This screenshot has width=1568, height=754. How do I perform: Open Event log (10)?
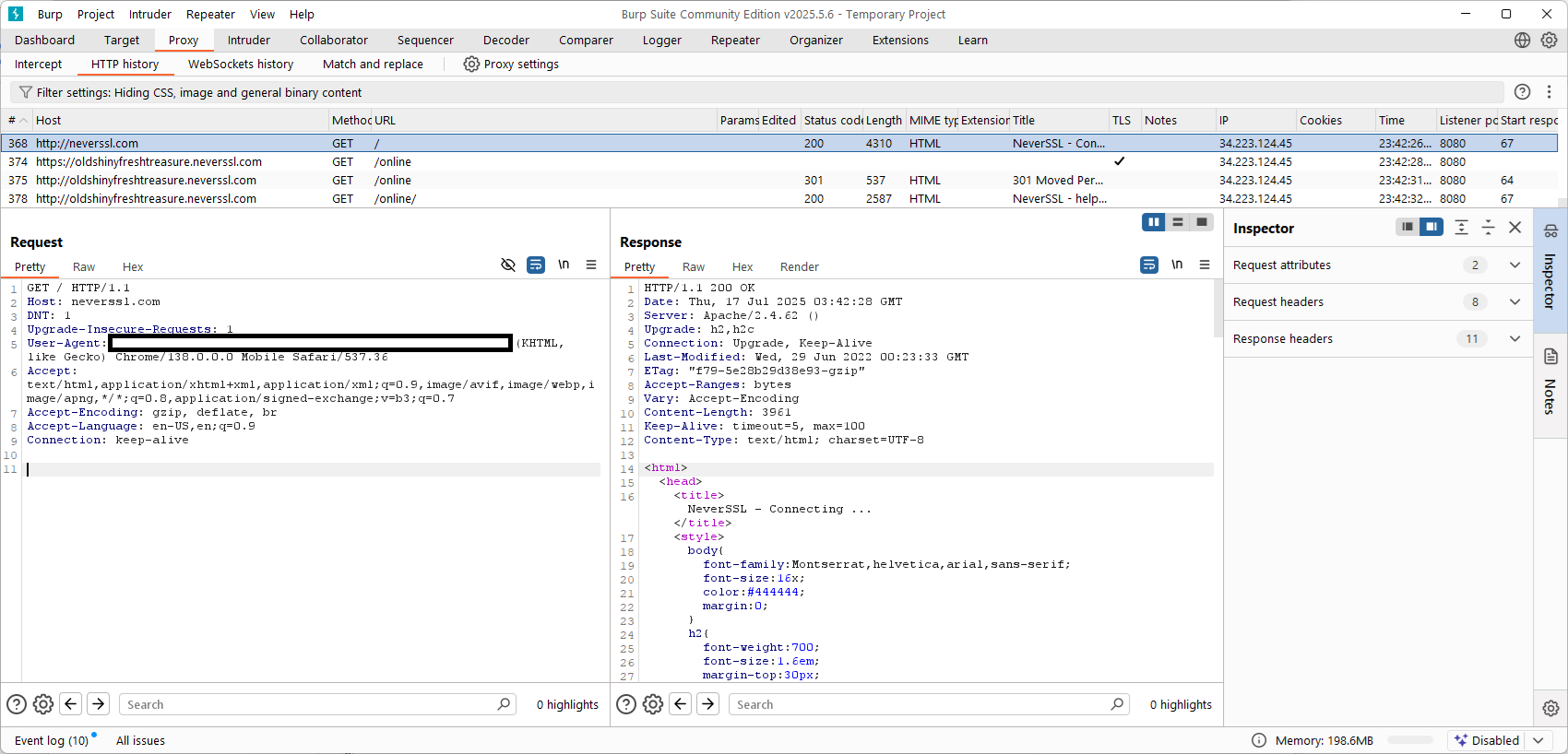tap(52, 740)
